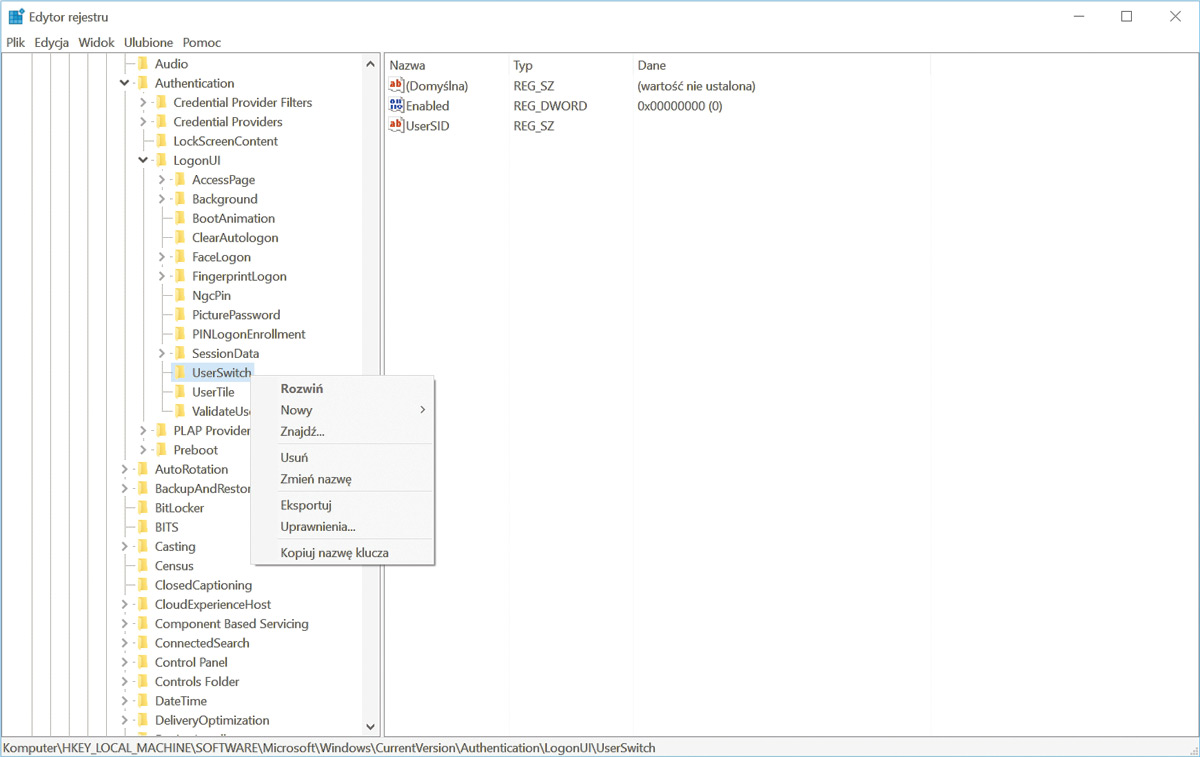Expand the Credential Providers node
1200x757 pixels.
[143, 122]
